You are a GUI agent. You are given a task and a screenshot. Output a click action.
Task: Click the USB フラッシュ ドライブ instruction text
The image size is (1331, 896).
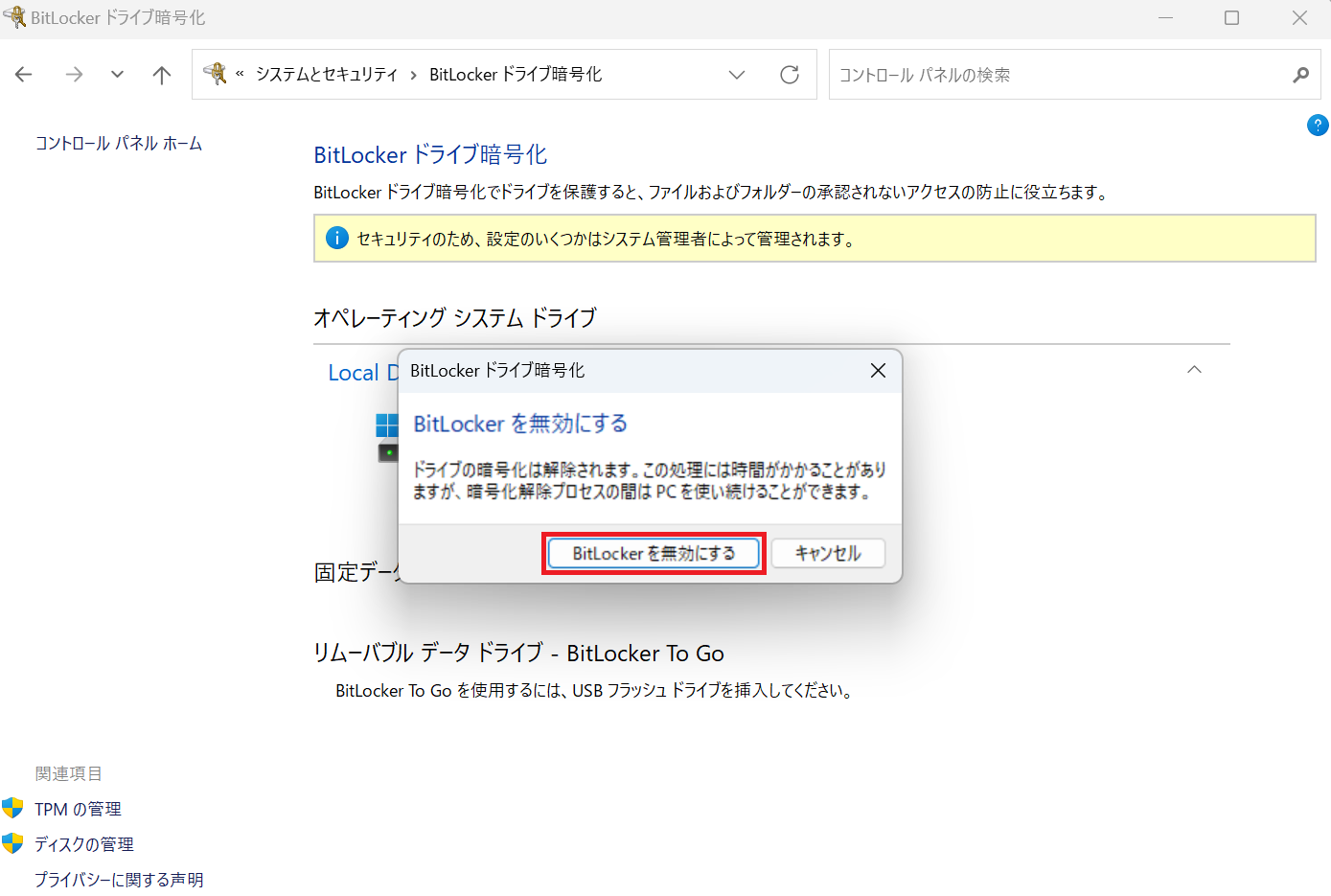point(594,691)
